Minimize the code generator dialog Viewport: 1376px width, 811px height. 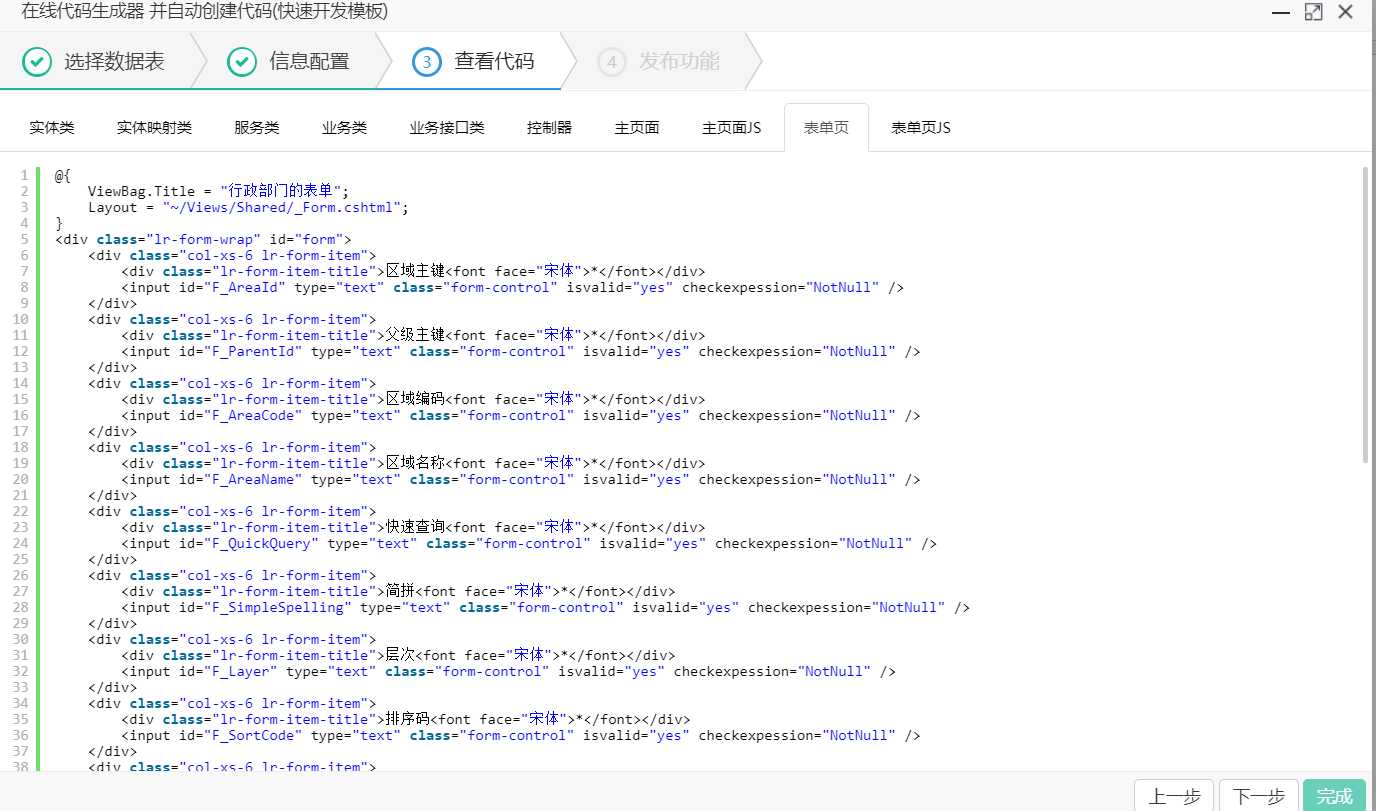[x=1280, y=12]
